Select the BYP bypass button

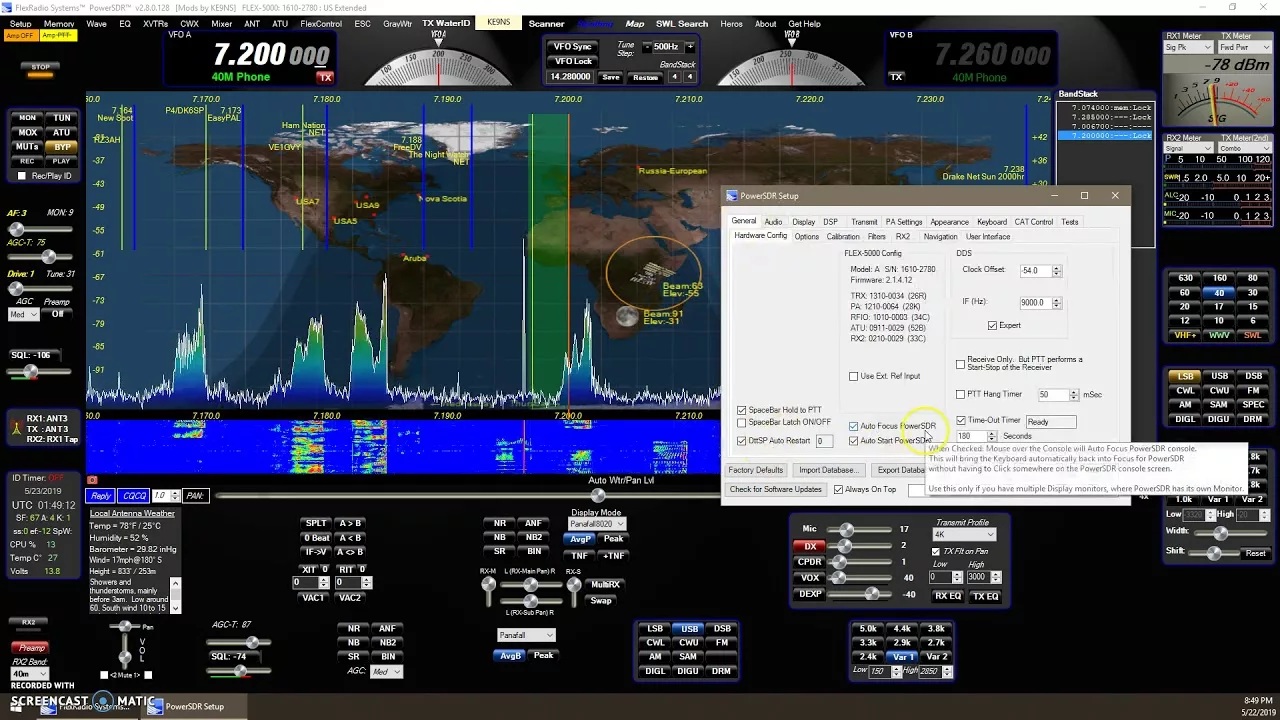tap(62, 147)
